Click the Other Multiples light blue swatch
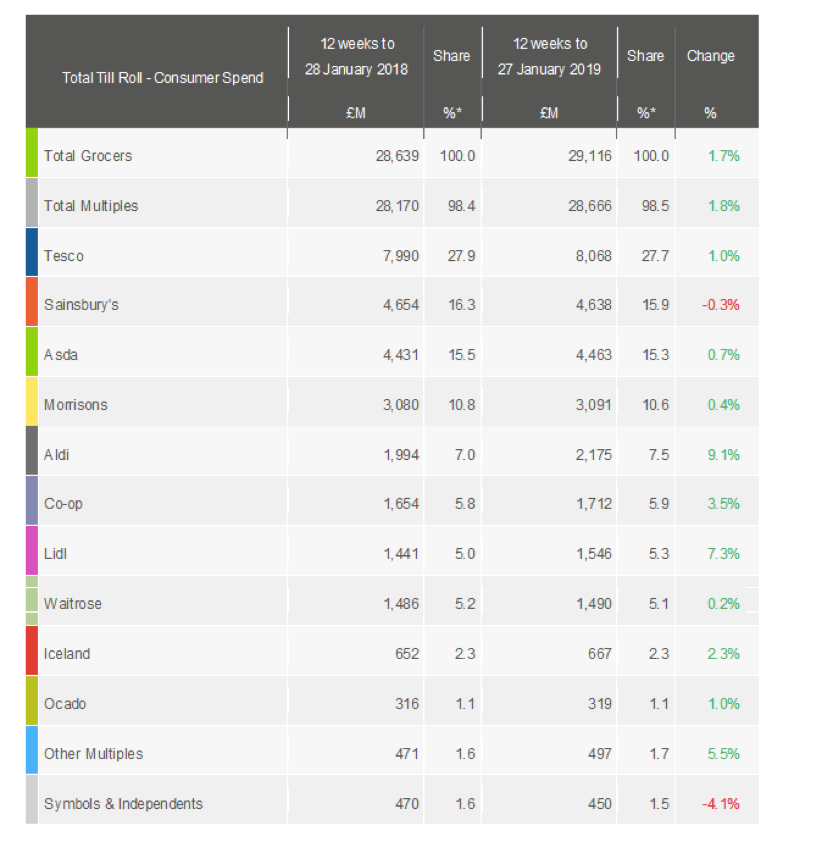The image size is (831, 841). (32, 752)
